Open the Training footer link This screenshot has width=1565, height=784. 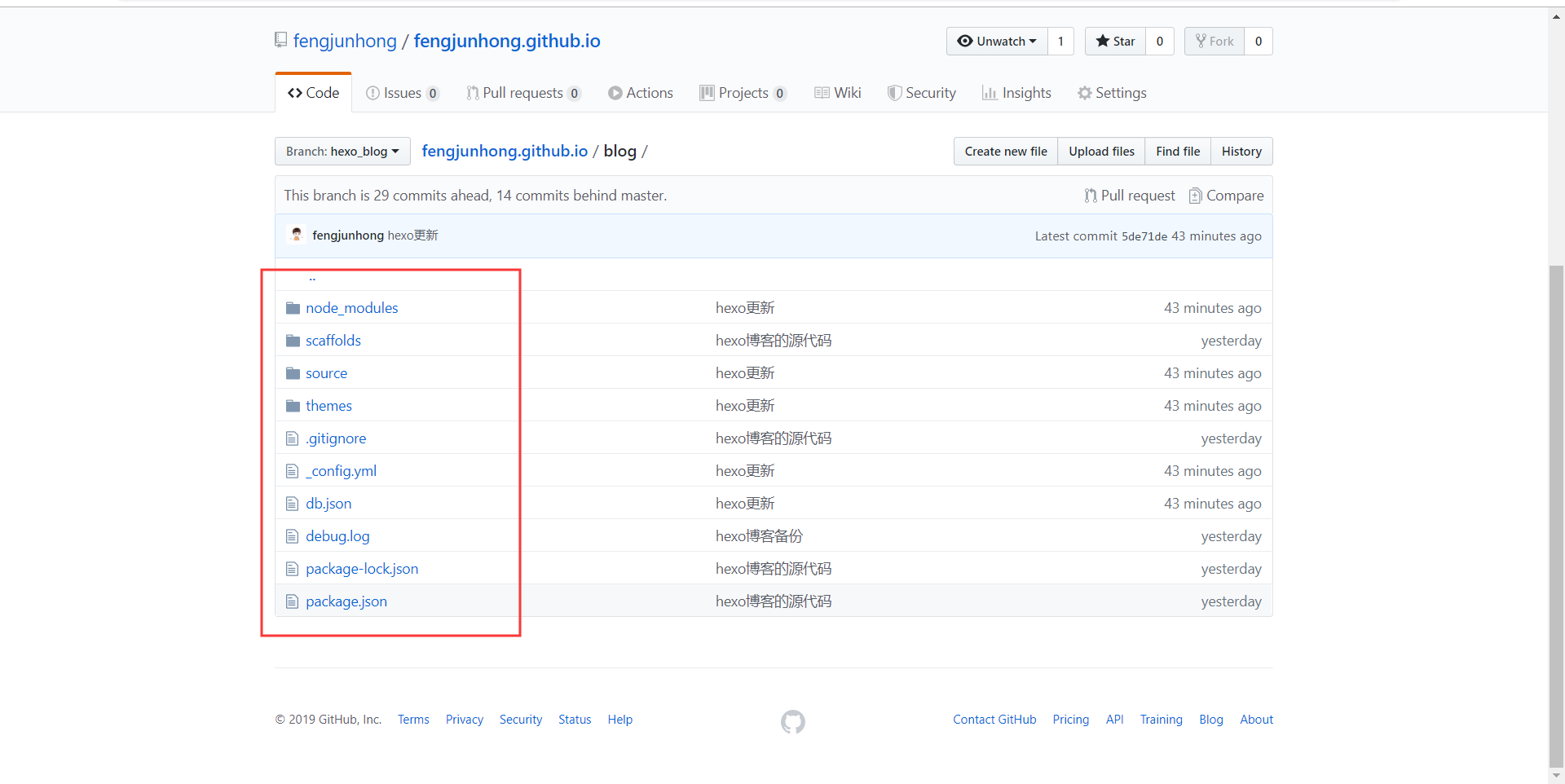[x=1161, y=720]
